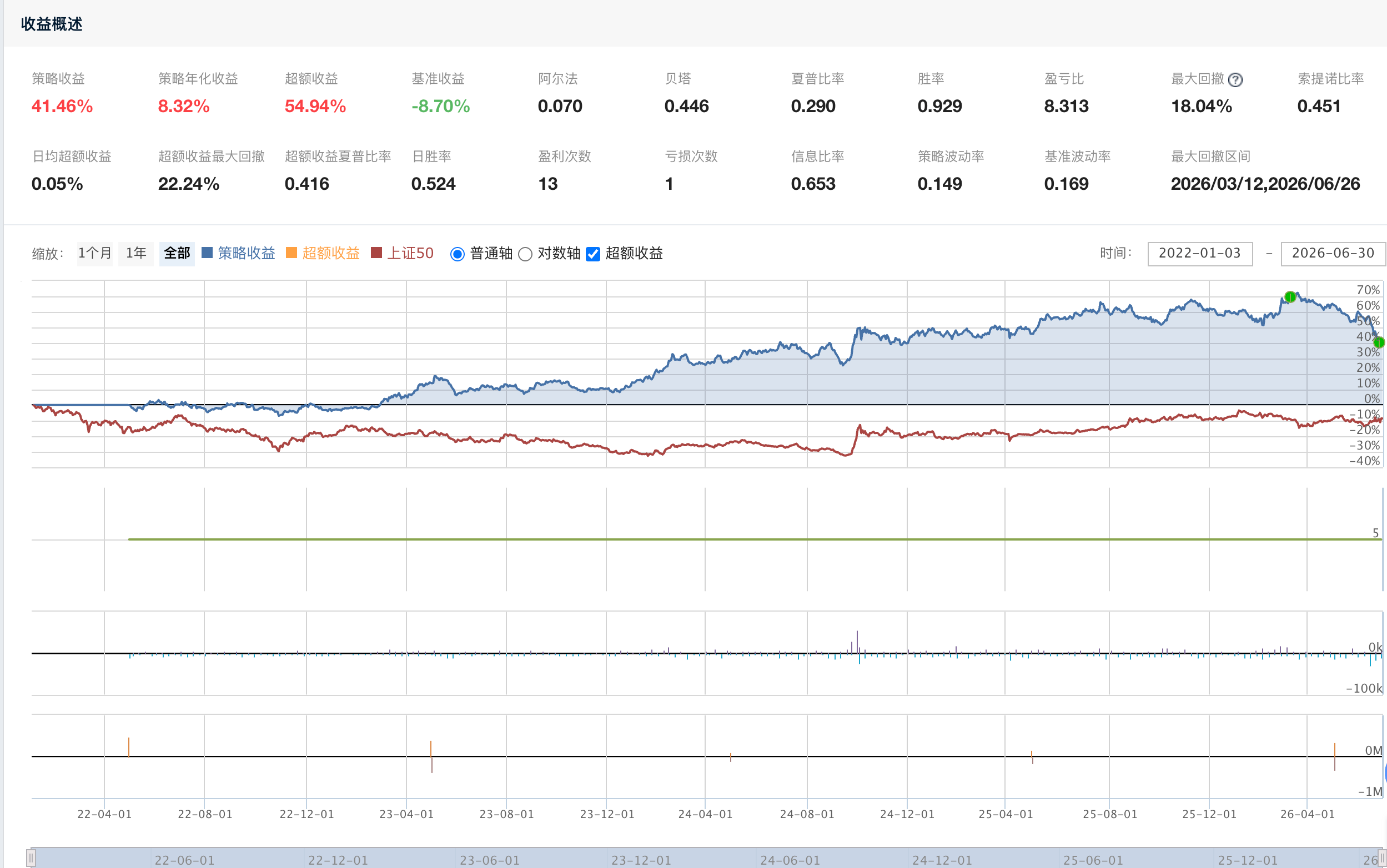
Task: Click the 26-04-01 x-axis date label
Action: [x=1308, y=814]
